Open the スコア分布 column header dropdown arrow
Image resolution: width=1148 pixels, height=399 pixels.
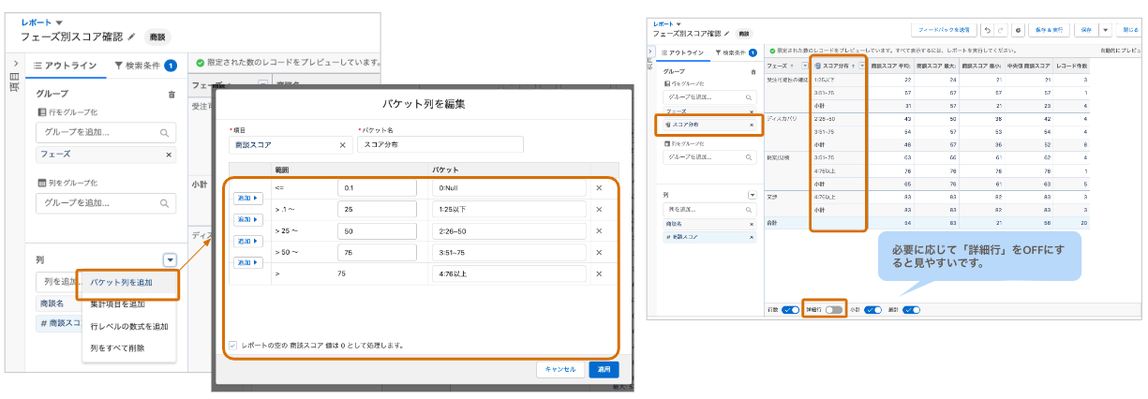[x=862, y=66]
